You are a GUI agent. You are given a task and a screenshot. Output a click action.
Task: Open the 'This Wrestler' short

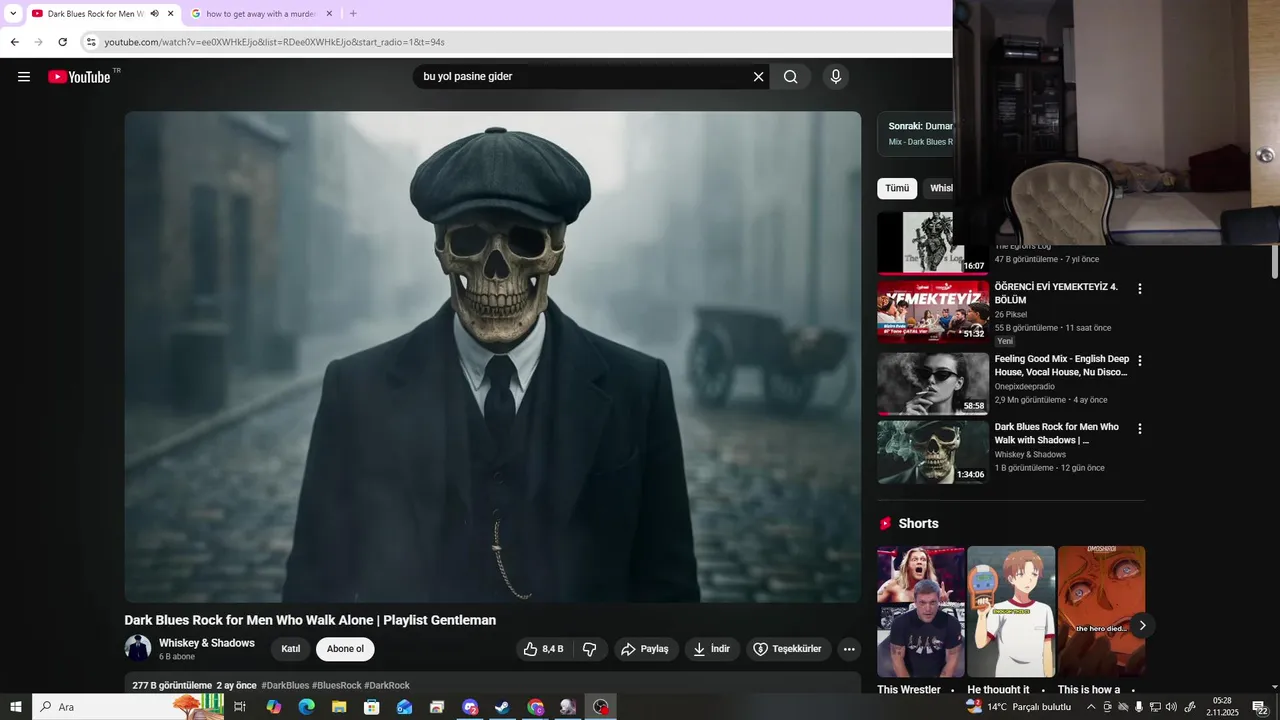point(921,611)
